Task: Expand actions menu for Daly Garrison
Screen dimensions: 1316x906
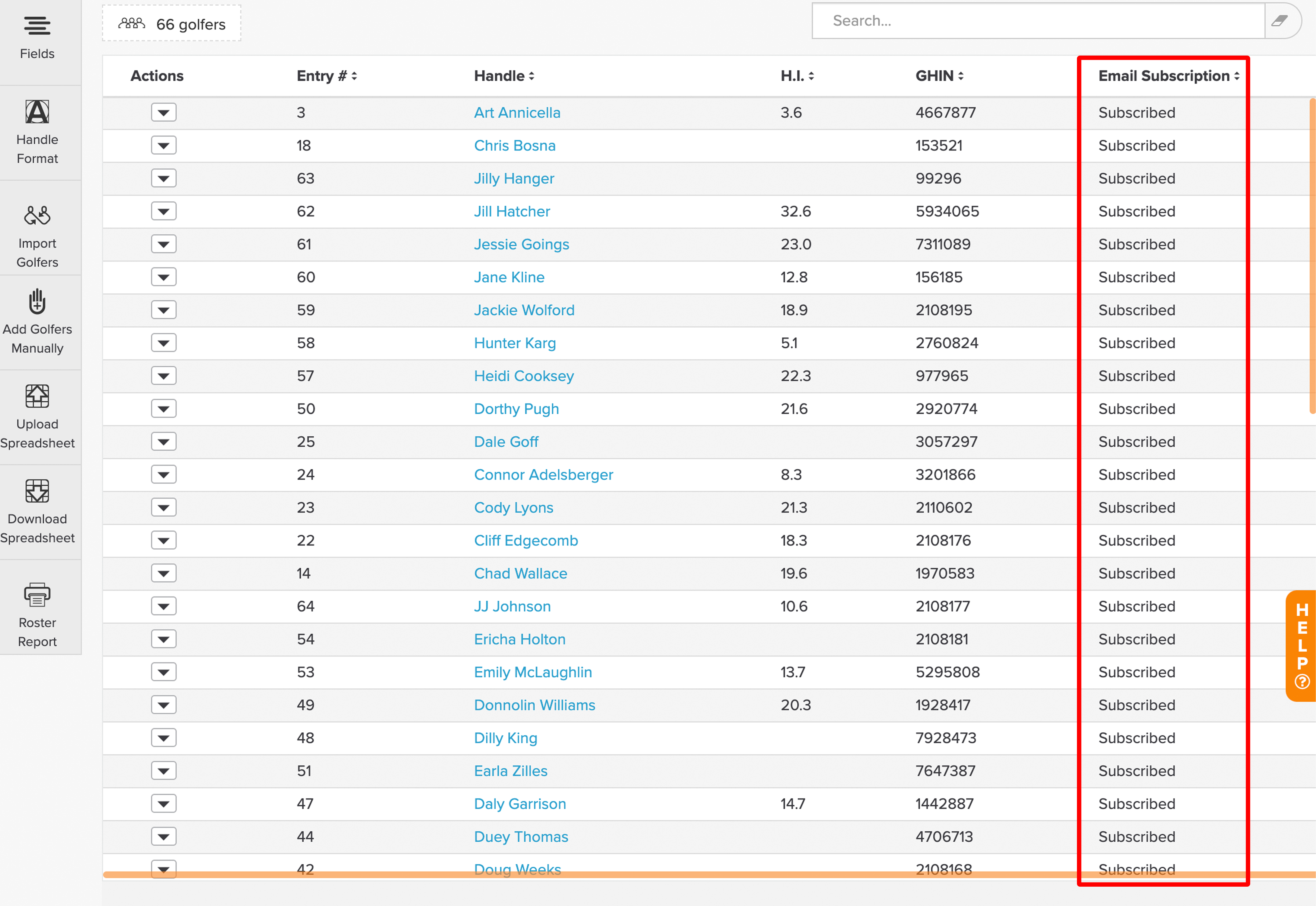Action: pyautogui.click(x=163, y=804)
